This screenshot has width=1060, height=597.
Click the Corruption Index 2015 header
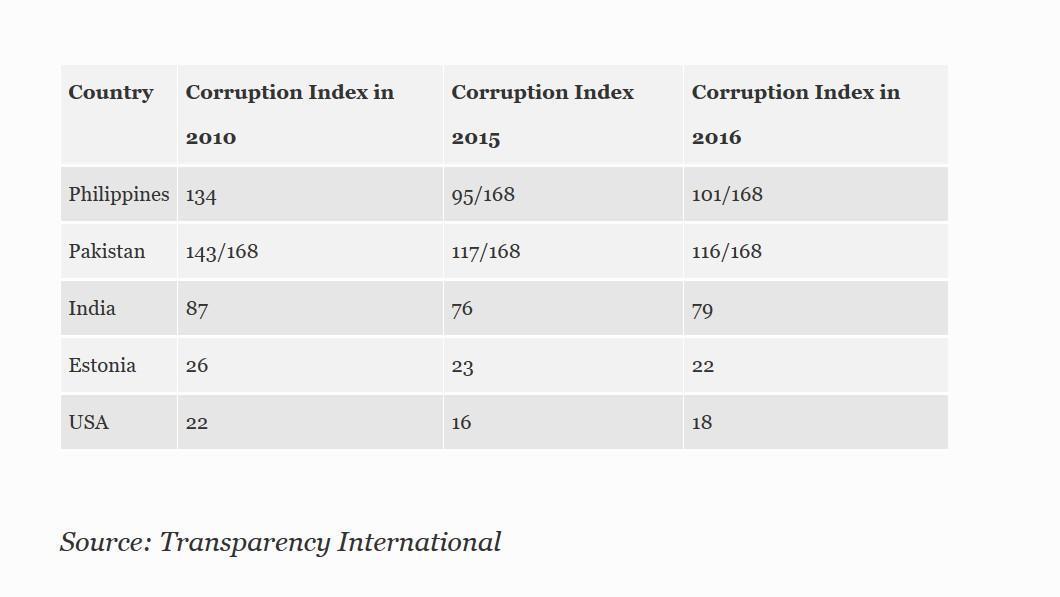(x=542, y=114)
